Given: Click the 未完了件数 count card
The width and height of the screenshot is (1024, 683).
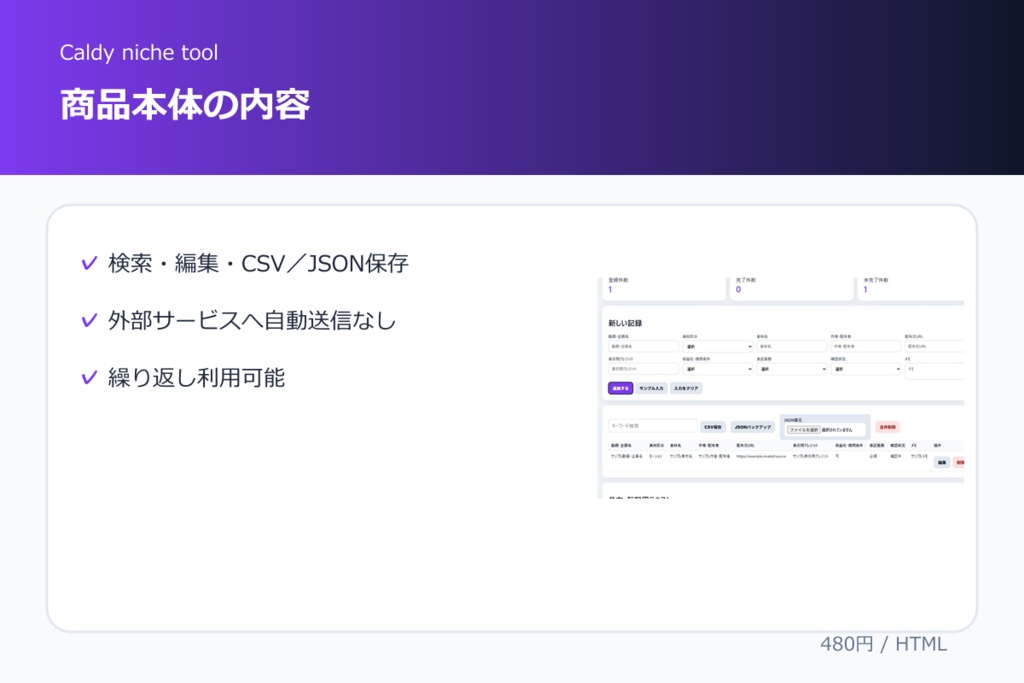Looking at the screenshot, I should click(x=910, y=287).
